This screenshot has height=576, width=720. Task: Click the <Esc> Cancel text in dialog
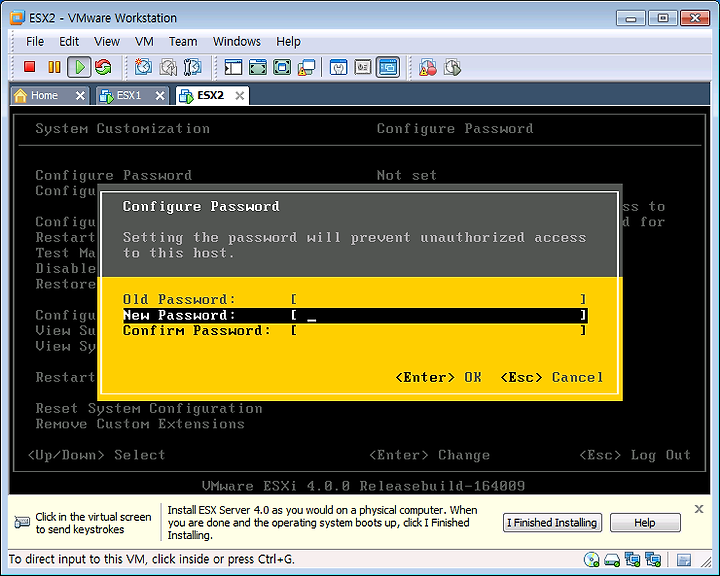(x=551, y=378)
